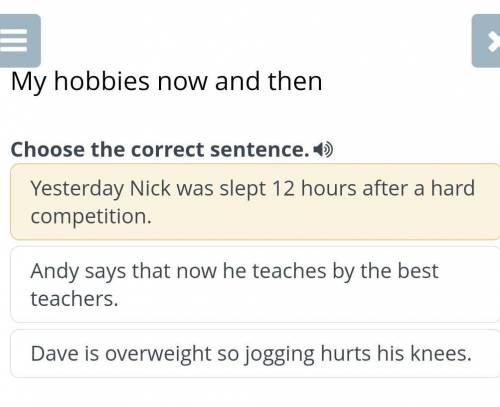Dismiss the lesson with the top-right cross button
The image size is (500, 407).
(486, 41)
